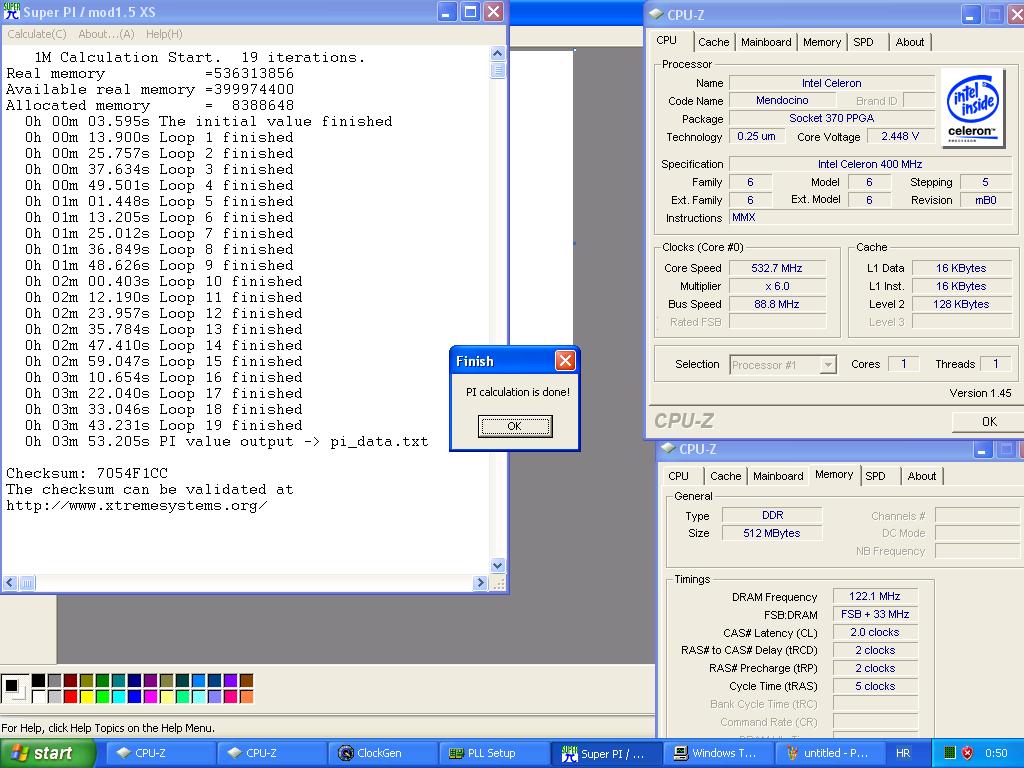Viewport: 1024px width, 768px height.
Task: Pick the dark red color swatch
Action: click(71, 681)
